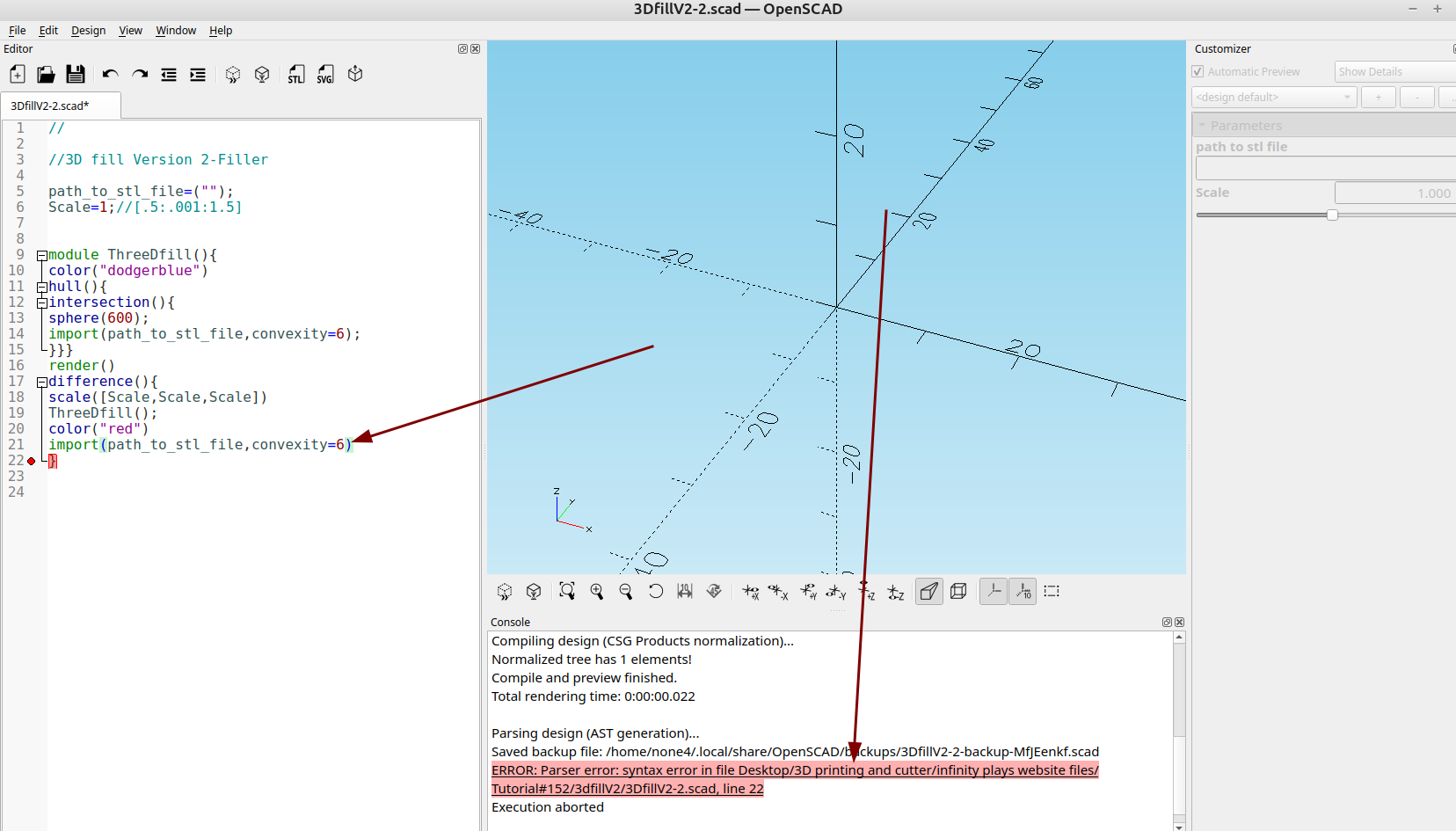Toggle the Automatic Preview checkbox
This screenshot has width=1456, height=831.
point(1198,71)
